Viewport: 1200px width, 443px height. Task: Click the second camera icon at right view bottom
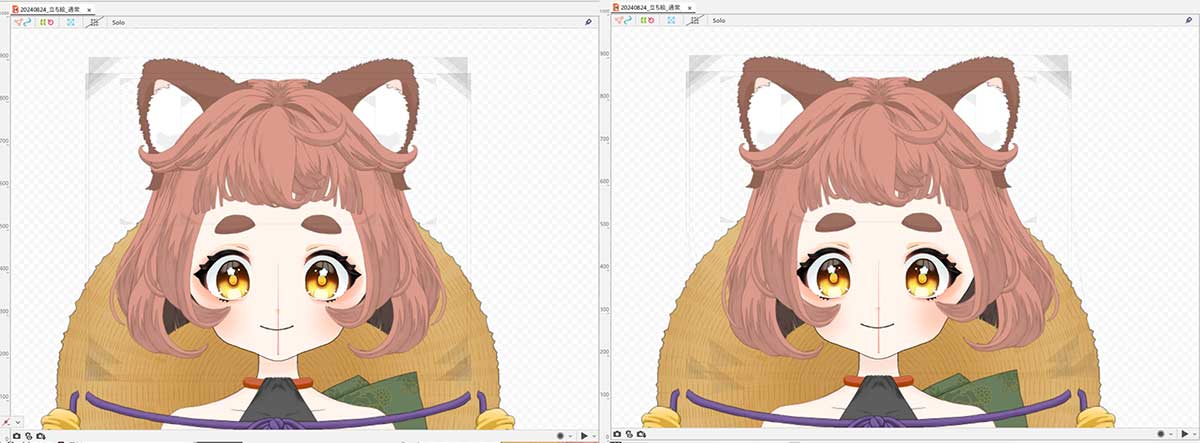click(x=629, y=434)
